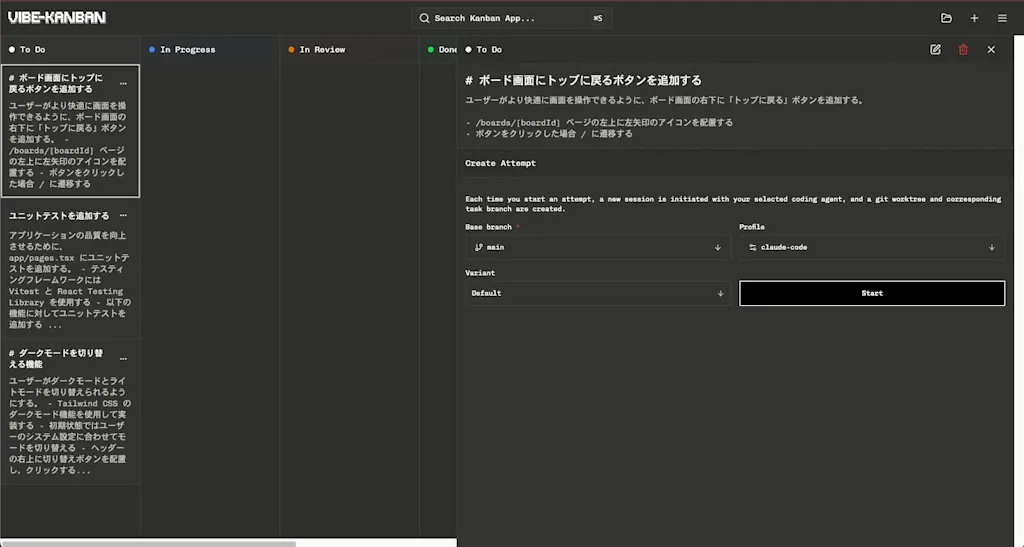This screenshot has width=1024, height=547.
Task: Open the Base branch main dropdown
Action: click(598, 247)
